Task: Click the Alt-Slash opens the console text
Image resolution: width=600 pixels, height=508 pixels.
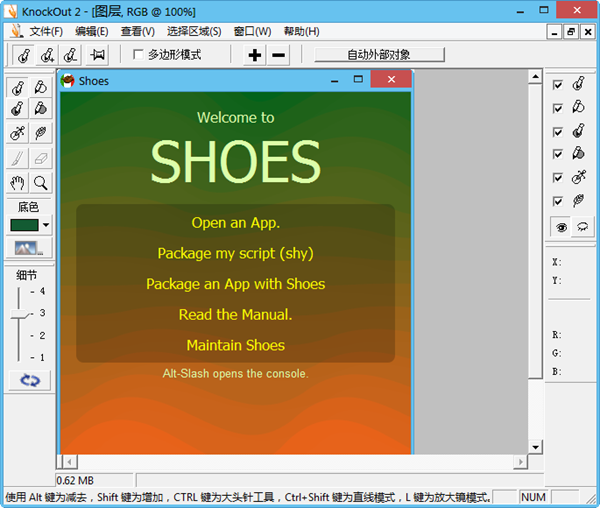Action: coord(236,373)
